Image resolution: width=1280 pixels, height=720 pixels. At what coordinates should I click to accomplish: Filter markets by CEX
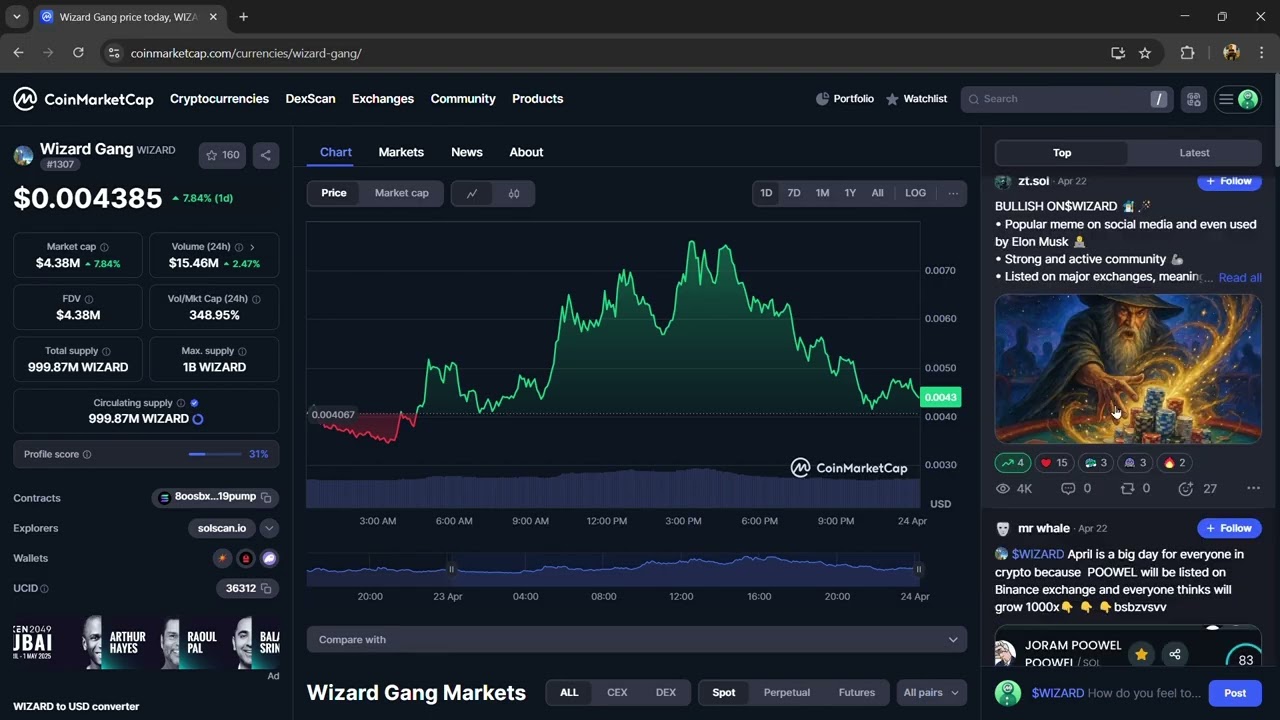click(617, 692)
